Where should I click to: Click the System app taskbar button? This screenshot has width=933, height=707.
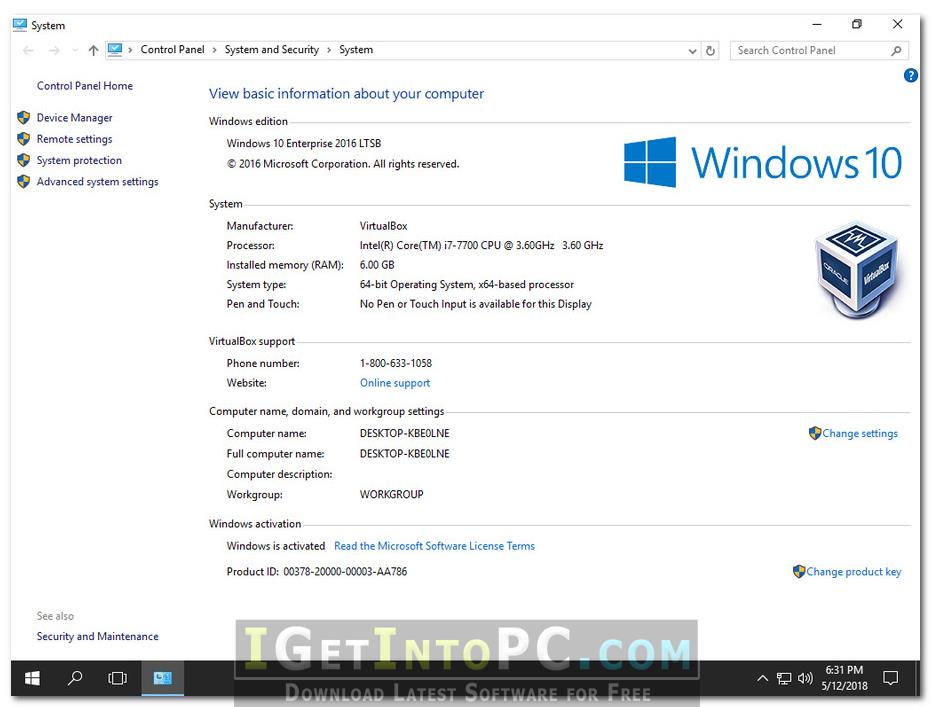pos(162,678)
